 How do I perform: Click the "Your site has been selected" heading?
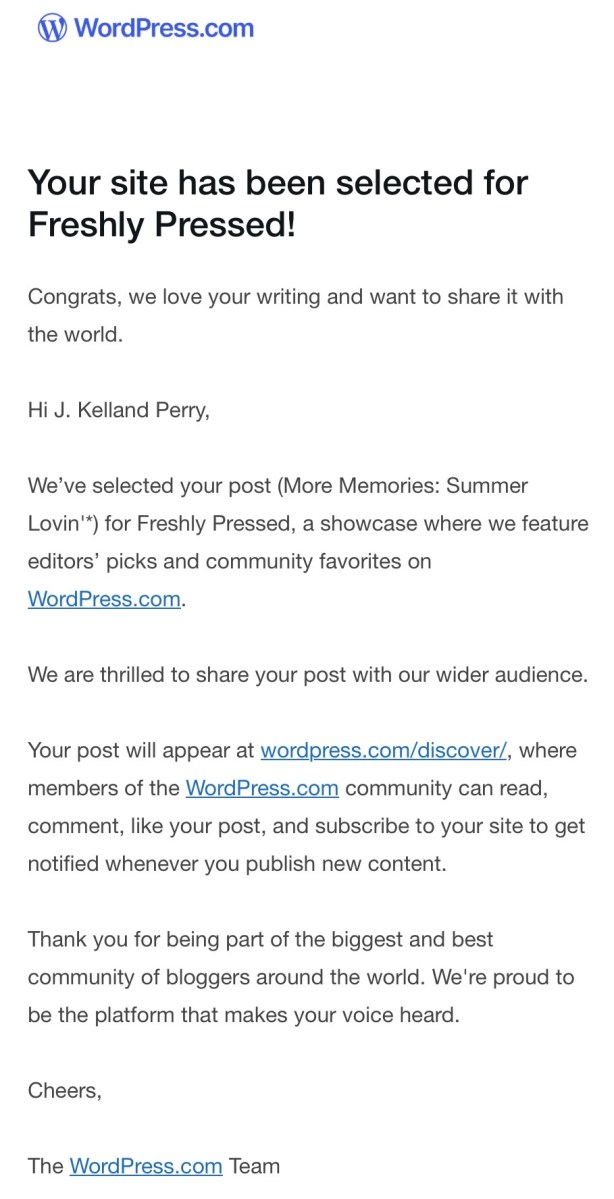(x=278, y=204)
